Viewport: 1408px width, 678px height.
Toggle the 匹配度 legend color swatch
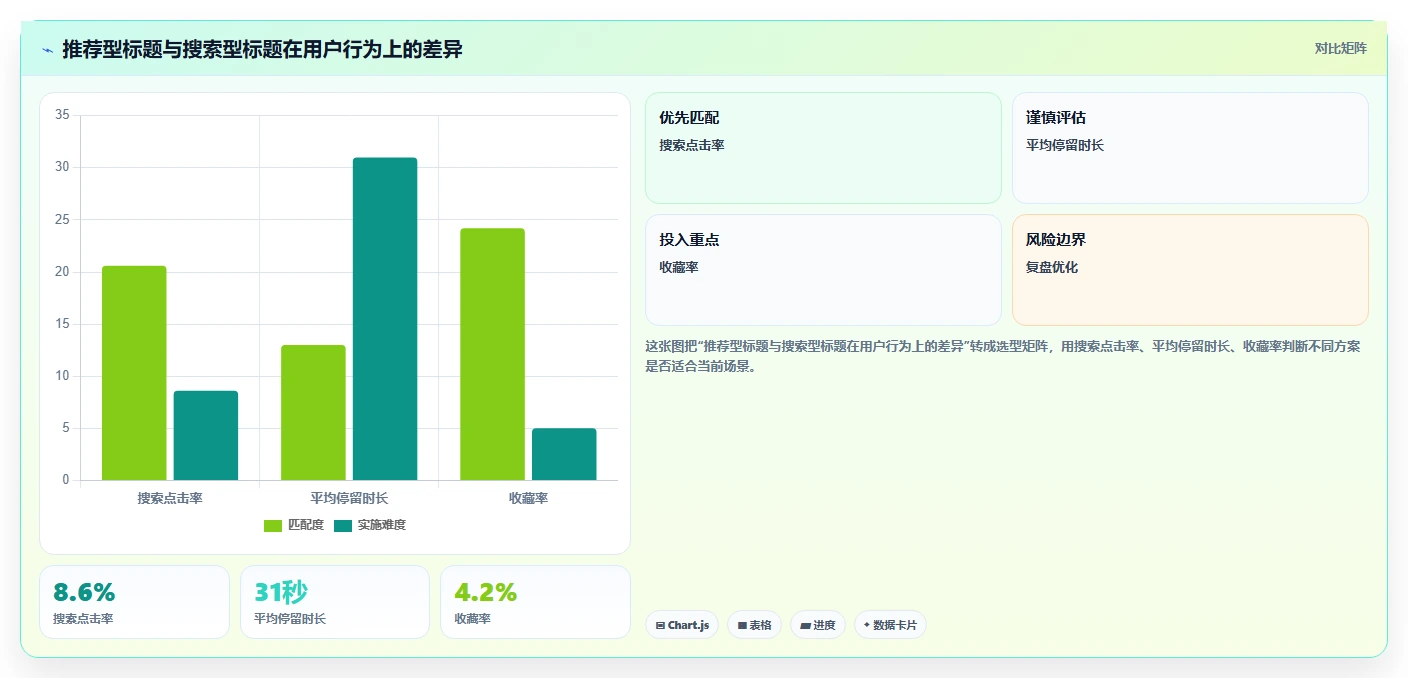click(272, 525)
